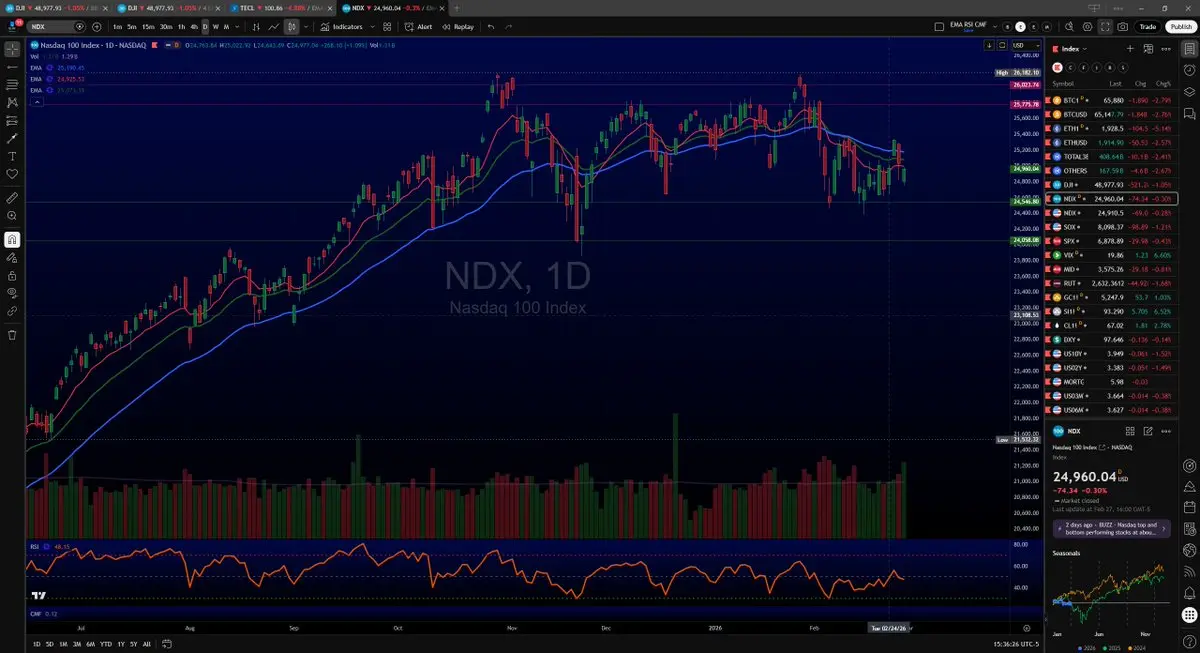Image resolution: width=1200 pixels, height=653 pixels.
Task: Select the 4h timeframe
Action: point(194,27)
